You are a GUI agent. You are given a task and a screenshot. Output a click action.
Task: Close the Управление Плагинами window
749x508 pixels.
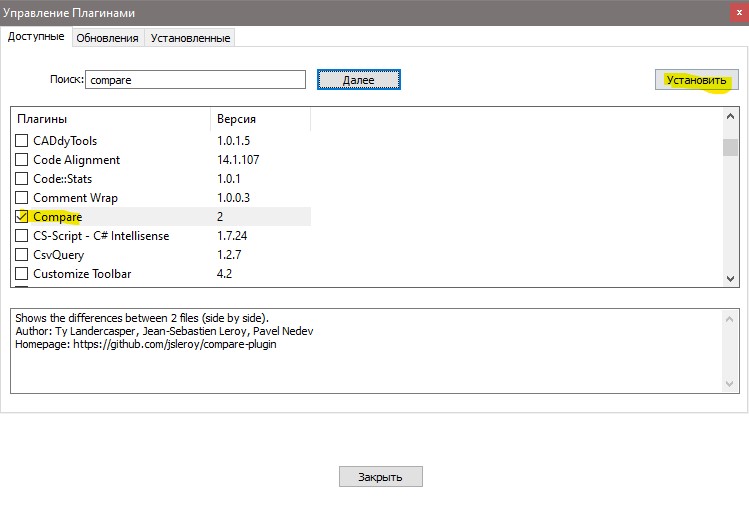pyautogui.click(x=738, y=13)
